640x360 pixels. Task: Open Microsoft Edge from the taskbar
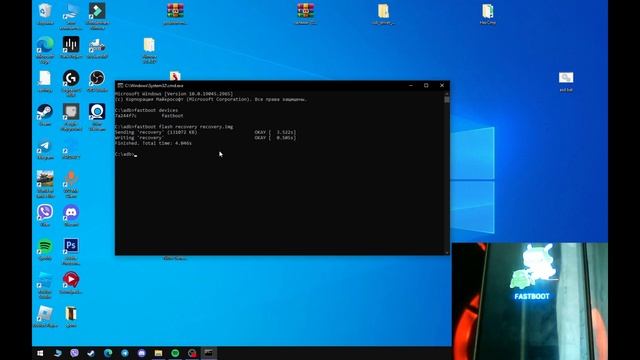tap(108, 353)
